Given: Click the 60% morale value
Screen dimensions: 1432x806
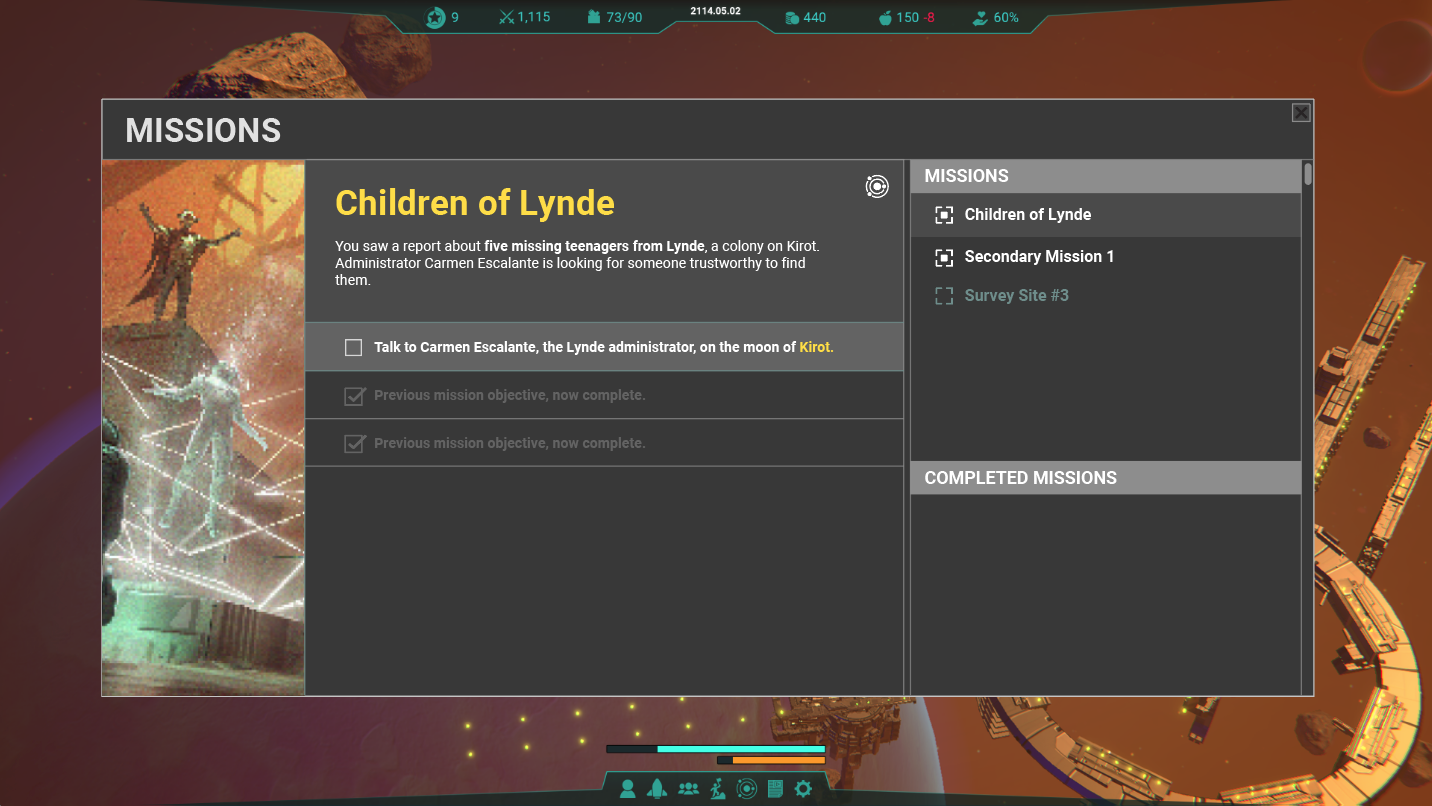Looking at the screenshot, I should click(1006, 17).
